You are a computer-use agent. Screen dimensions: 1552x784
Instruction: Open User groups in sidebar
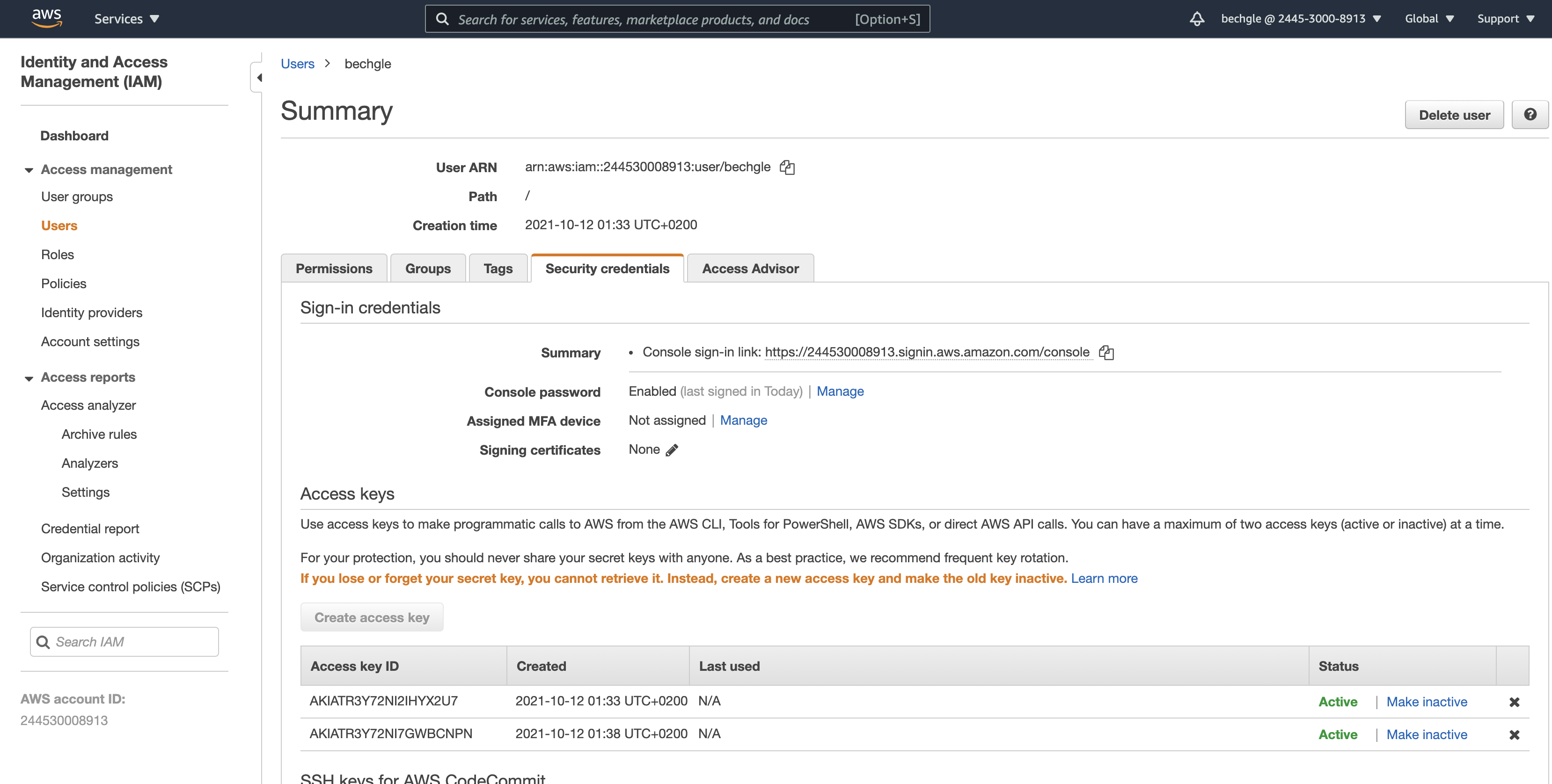(x=76, y=196)
